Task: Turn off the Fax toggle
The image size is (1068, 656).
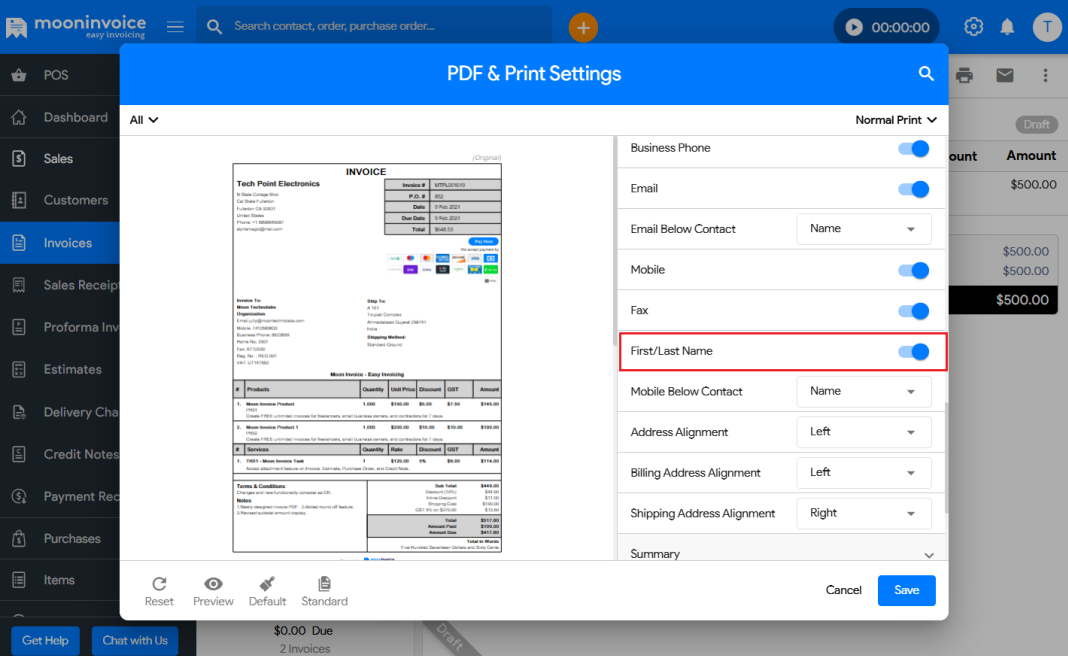Action: pos(913,311)
